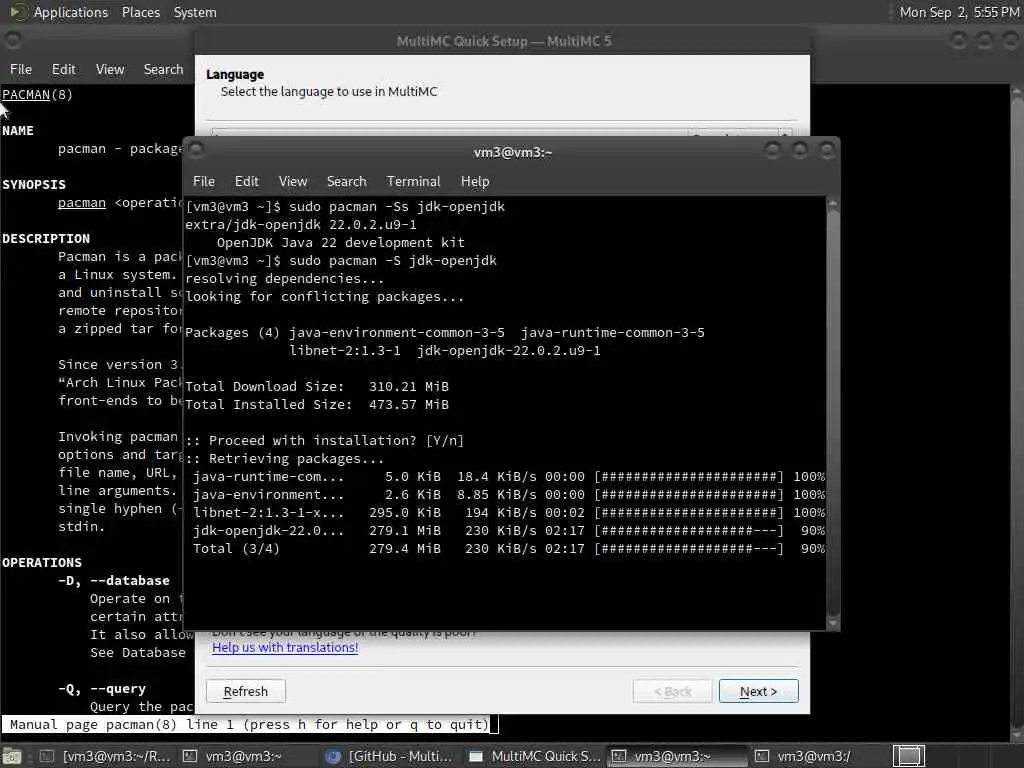Click terminal icon of vm3@vm3:/ taskbar entry
This screenshot has height=768, width=1024.
coord(761,756)
